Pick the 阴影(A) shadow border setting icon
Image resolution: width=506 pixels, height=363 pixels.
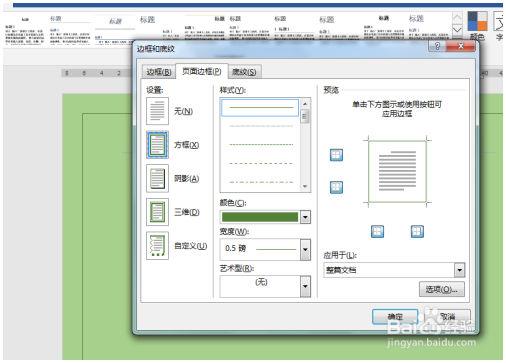pyautogui.click(x=157, y=178)
